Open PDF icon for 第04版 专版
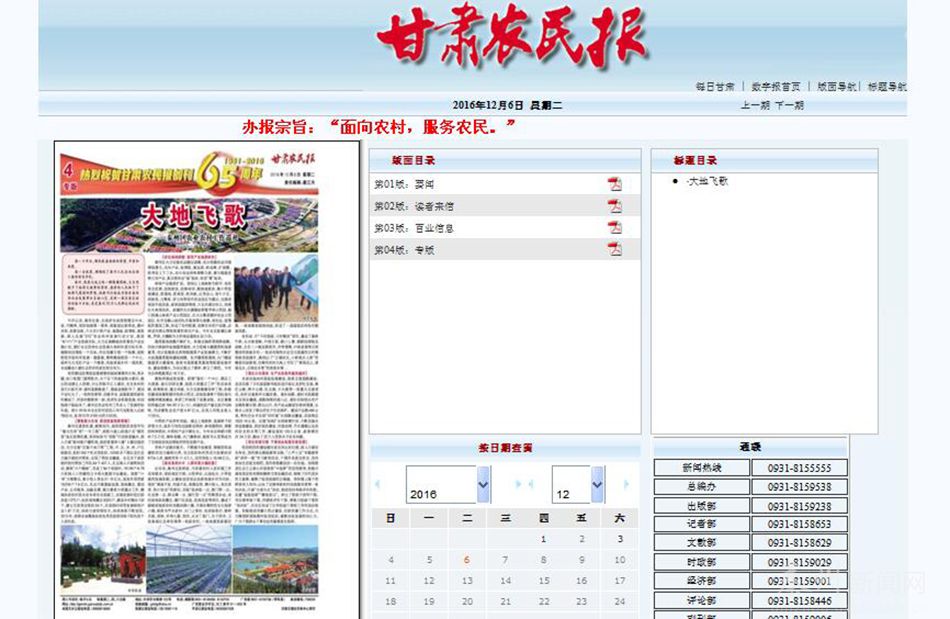 (615, 249)
